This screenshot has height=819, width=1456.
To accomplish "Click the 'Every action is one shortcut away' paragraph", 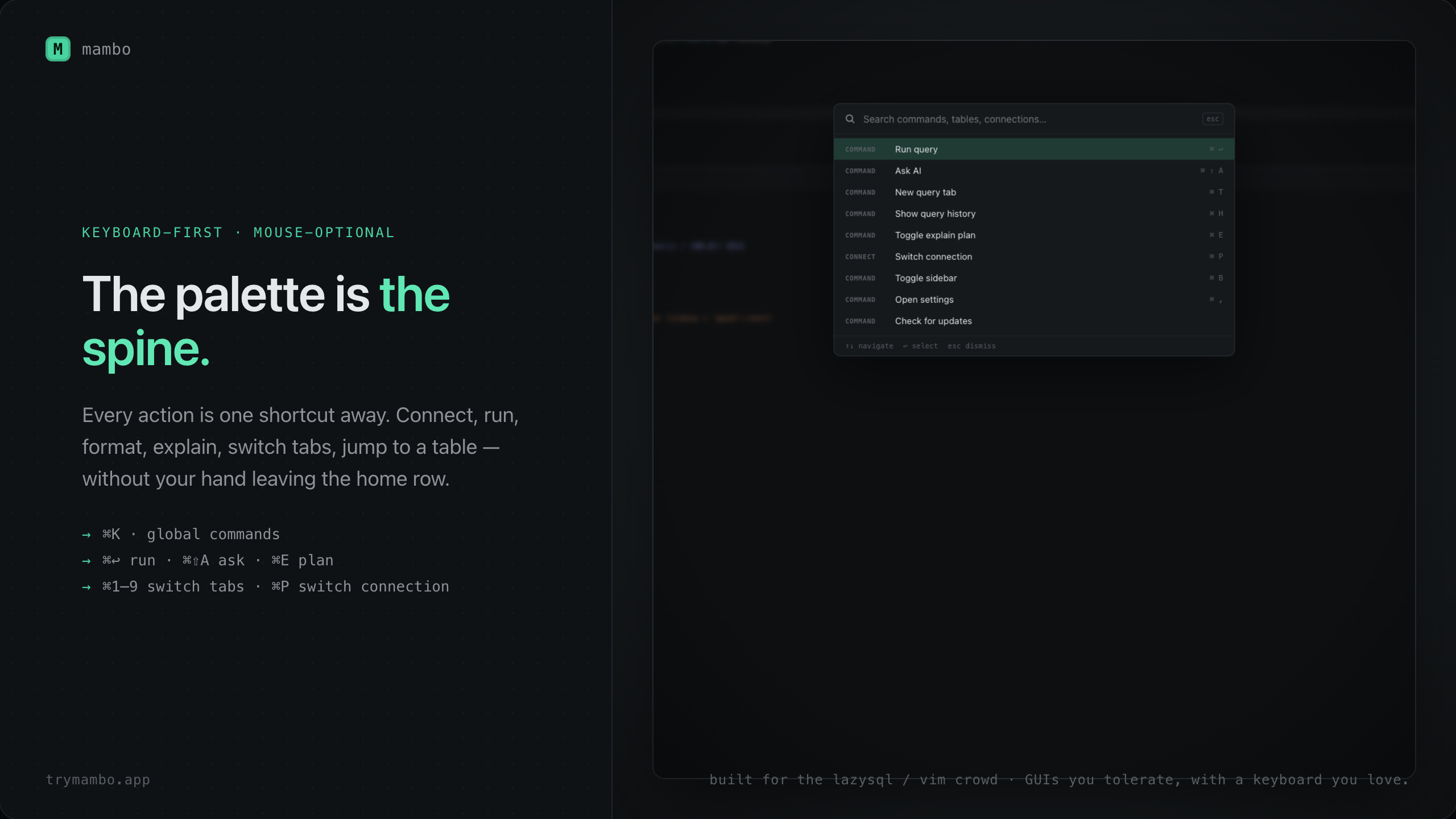I will (300, 447).
